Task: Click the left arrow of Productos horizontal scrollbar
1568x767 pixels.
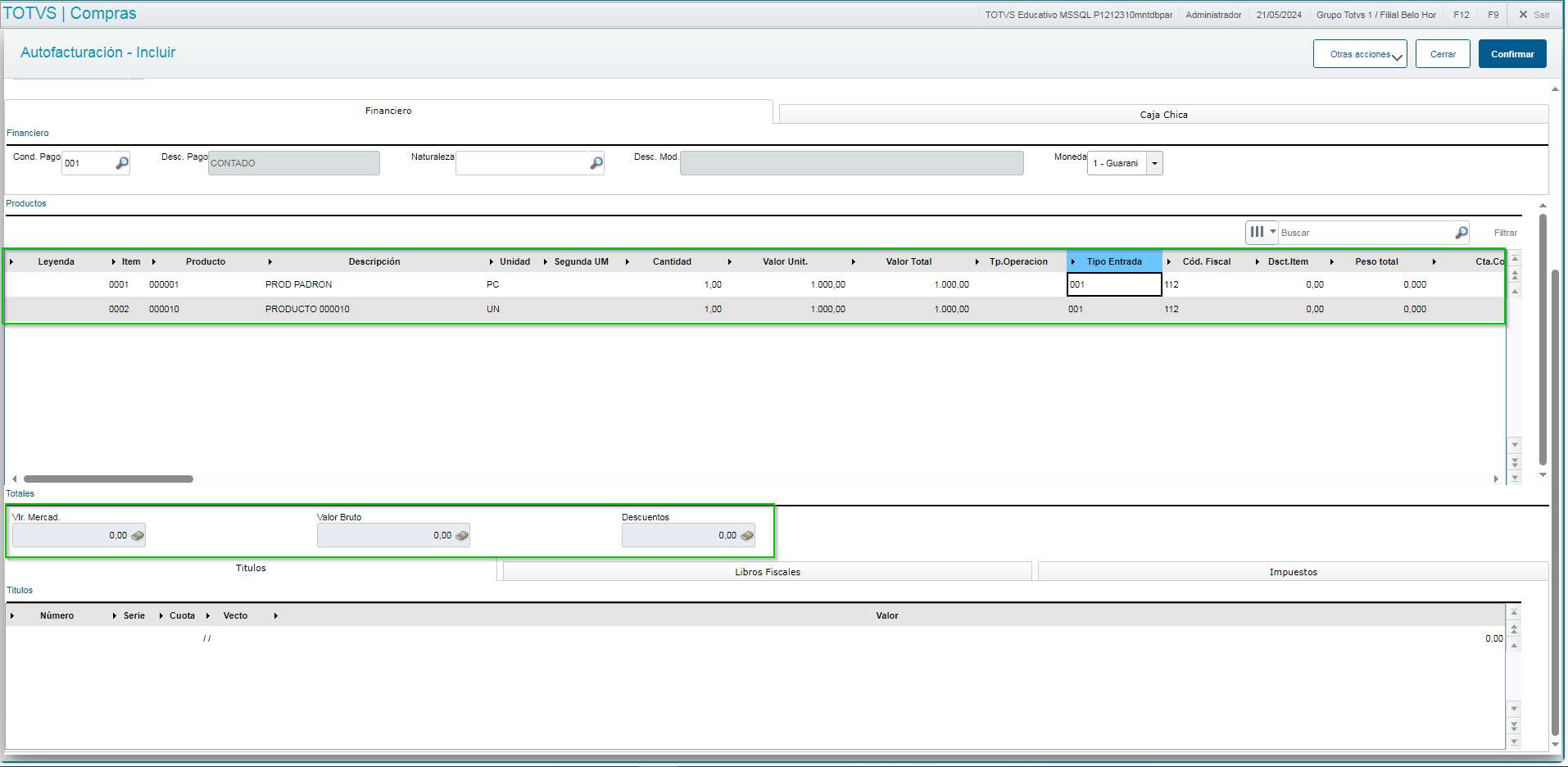Action: [x=15, y=479]
